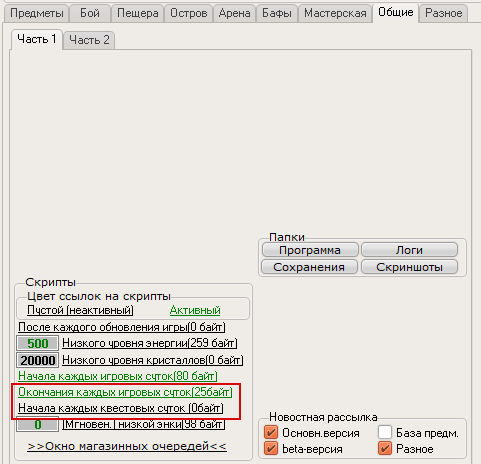Open script Низкого уровня энергии
The image size is (481, 464).
pos(150,343)
